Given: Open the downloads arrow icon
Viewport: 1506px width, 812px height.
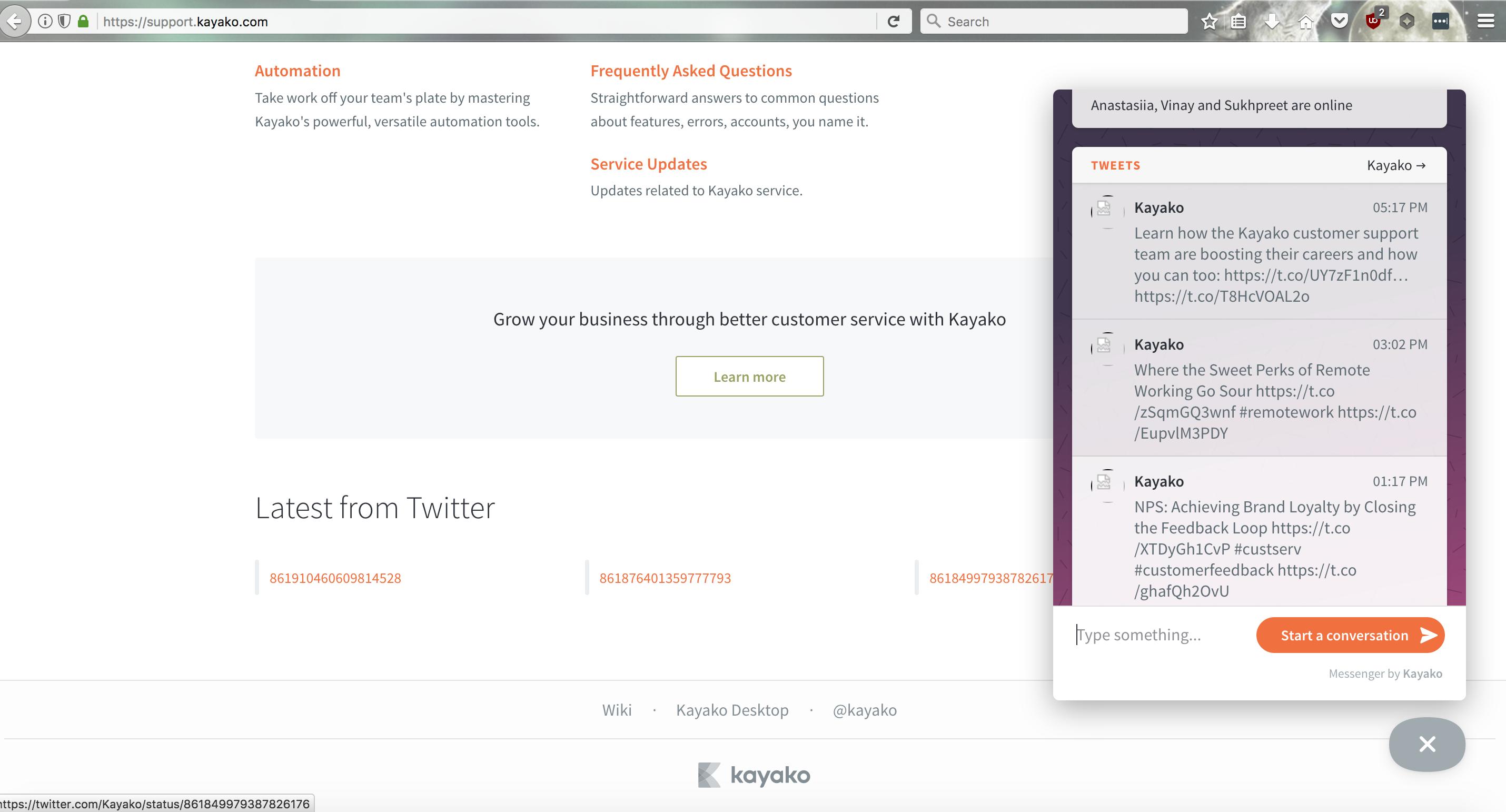Looking at the screenshot, I should [1272, 22].
